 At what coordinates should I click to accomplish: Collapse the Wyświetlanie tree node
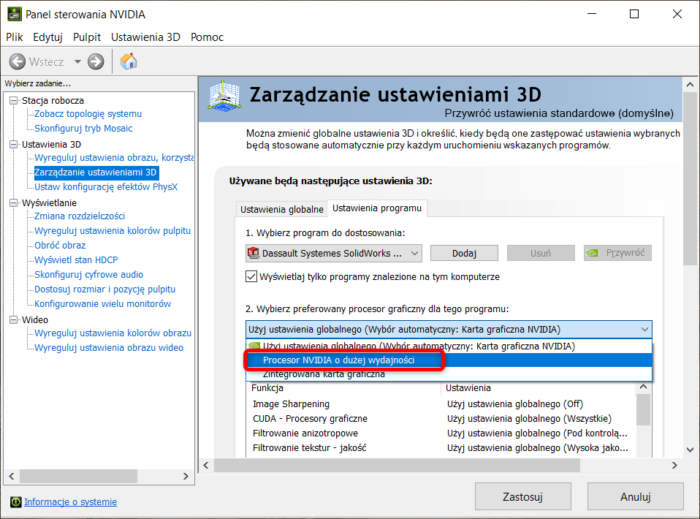14,203
